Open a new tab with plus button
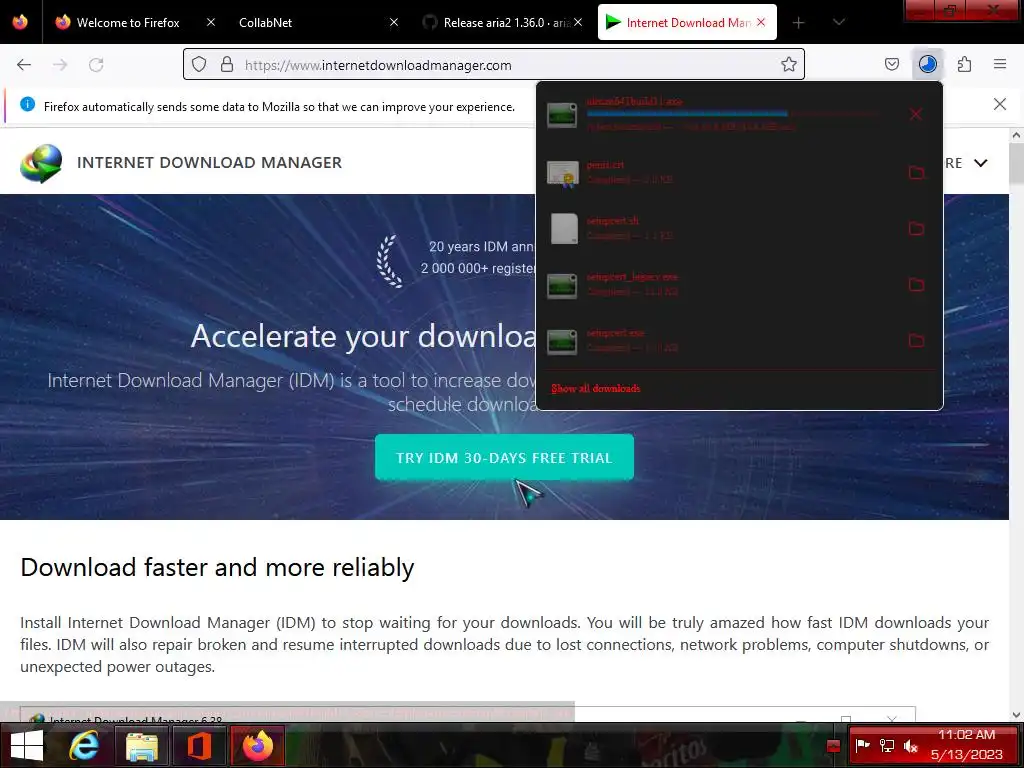The height and width of the screenshot is (768, 1024). tap(798, 23)
